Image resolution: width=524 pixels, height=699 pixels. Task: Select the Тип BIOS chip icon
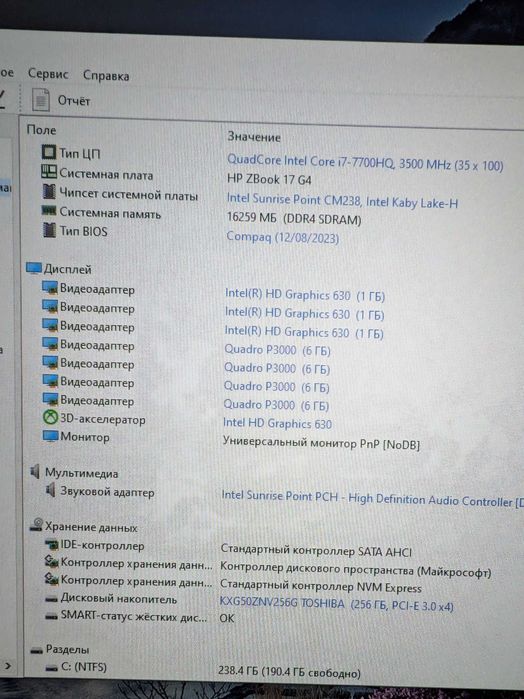pyautogui.click(x=49, y=230)
